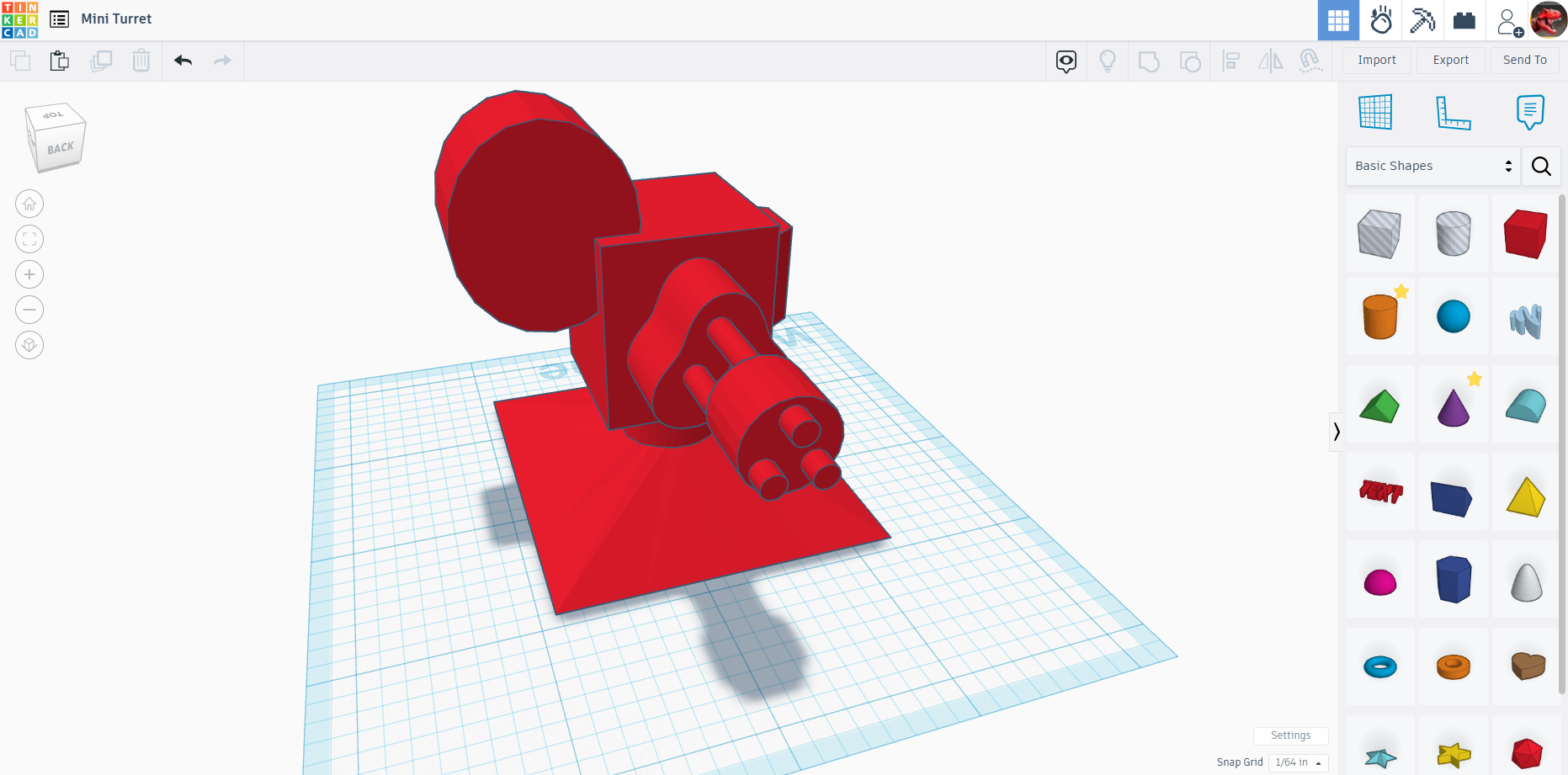Open the Align tool

coord(1230,61)
